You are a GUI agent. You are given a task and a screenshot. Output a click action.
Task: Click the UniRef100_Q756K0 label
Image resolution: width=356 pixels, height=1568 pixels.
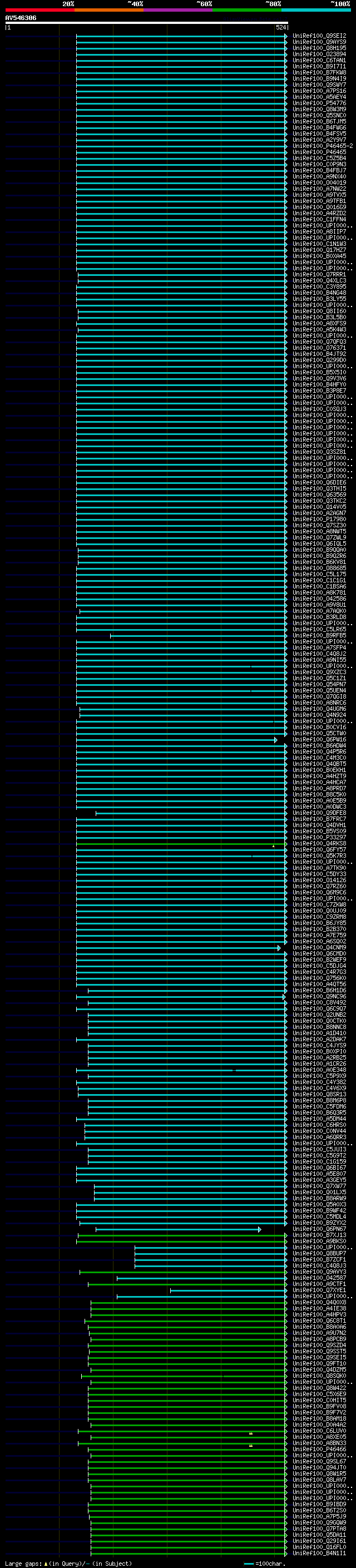click(319, 978)
